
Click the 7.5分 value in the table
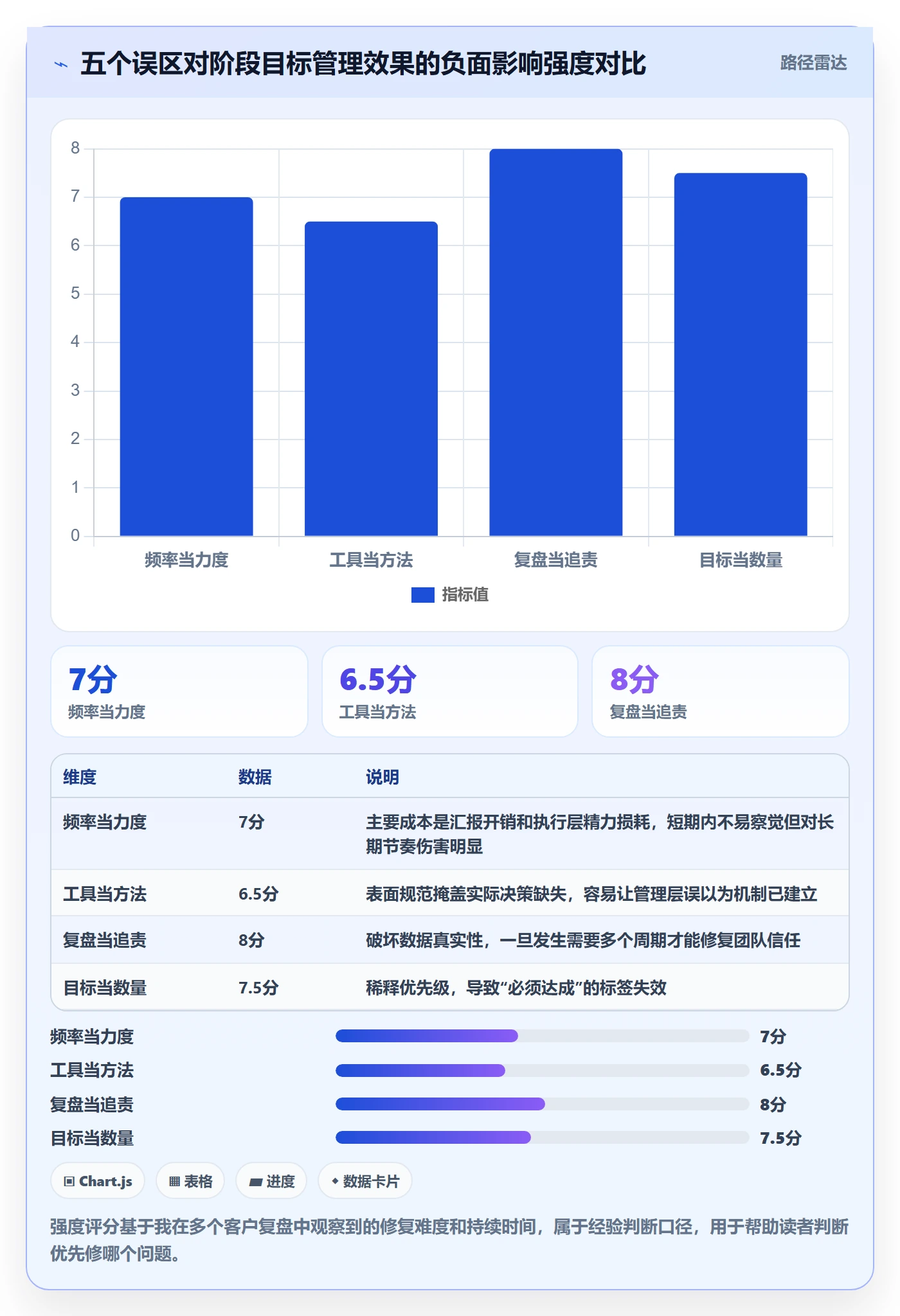tap(258, 988)
